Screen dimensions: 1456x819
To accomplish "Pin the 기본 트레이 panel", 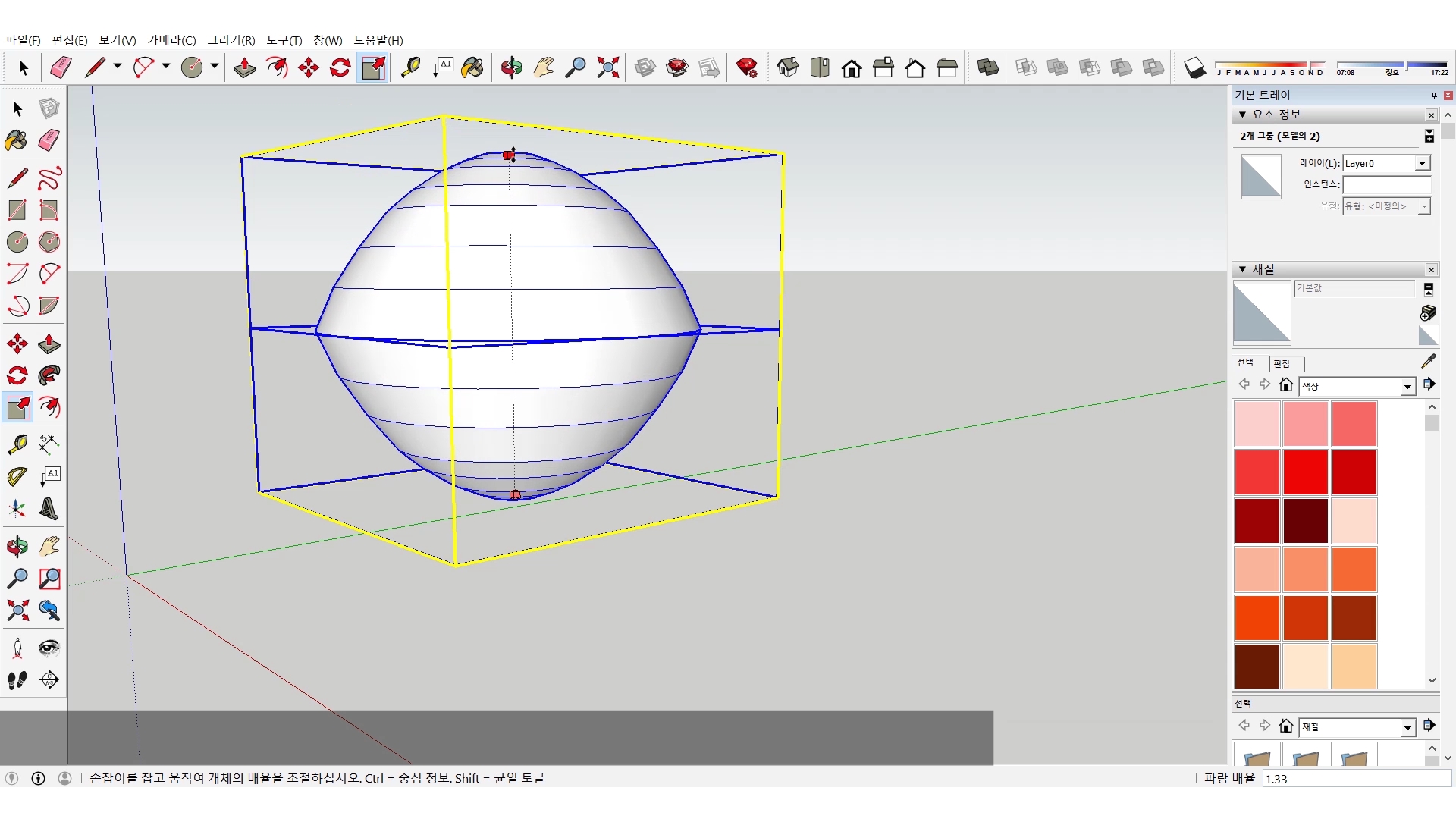I will tap(1434, 95).
